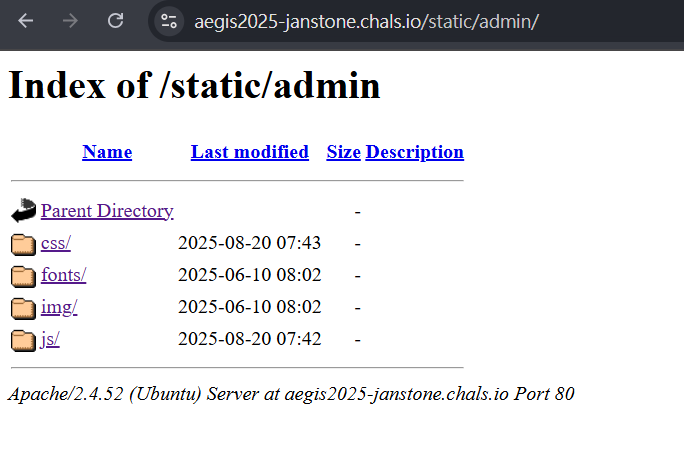Go to Parent Directory link
The image size is (684, 449).
click(107, 211)
